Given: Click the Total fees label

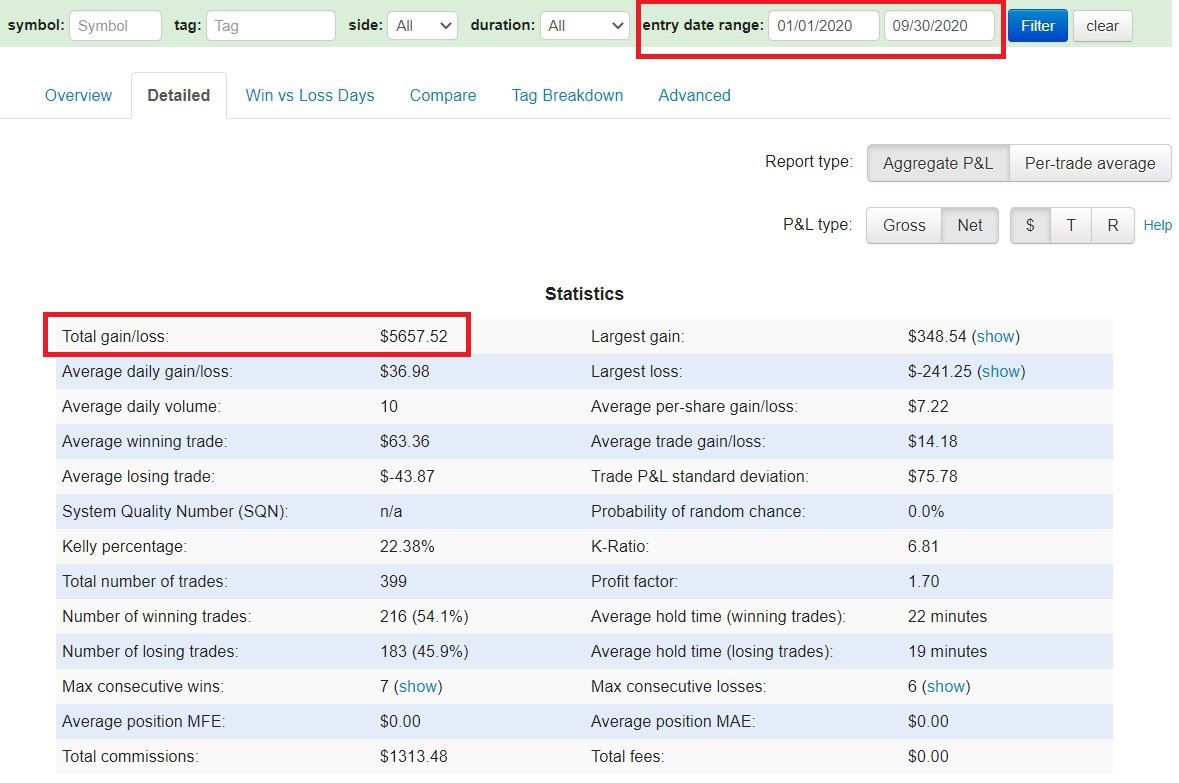Looking at the screenshot, I should [628, 757].
